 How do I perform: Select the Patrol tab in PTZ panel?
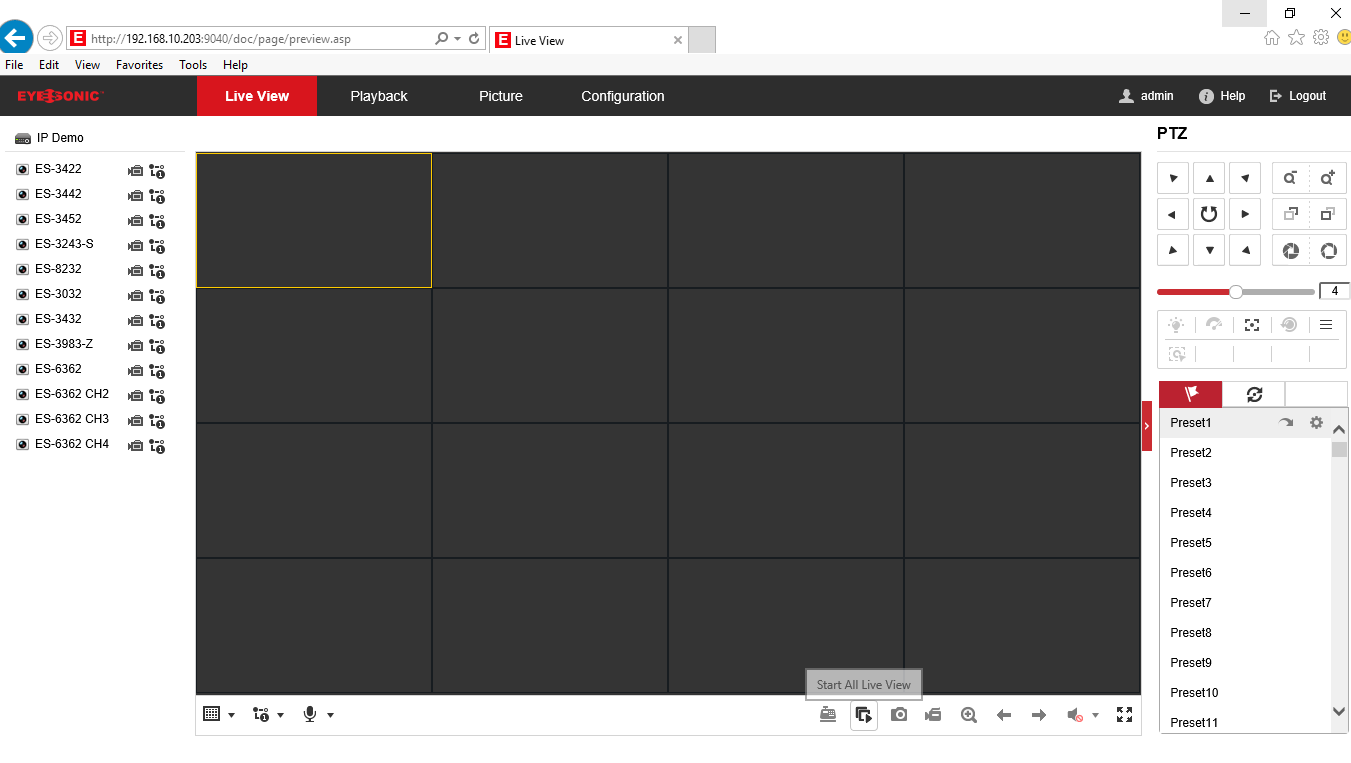pos(1254,394)
